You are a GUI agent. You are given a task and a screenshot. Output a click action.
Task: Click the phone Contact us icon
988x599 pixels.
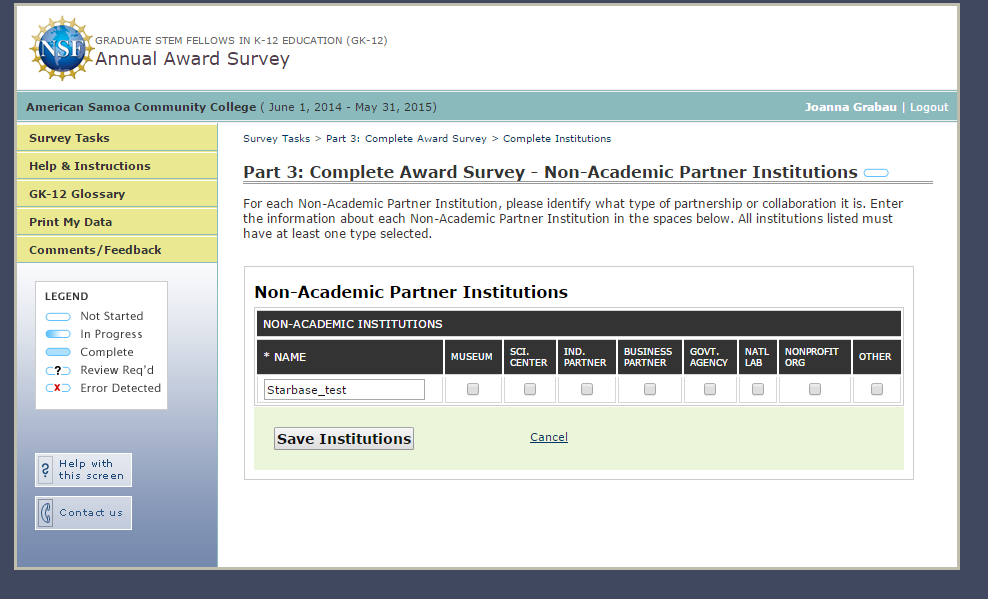[x=45, y=513]
